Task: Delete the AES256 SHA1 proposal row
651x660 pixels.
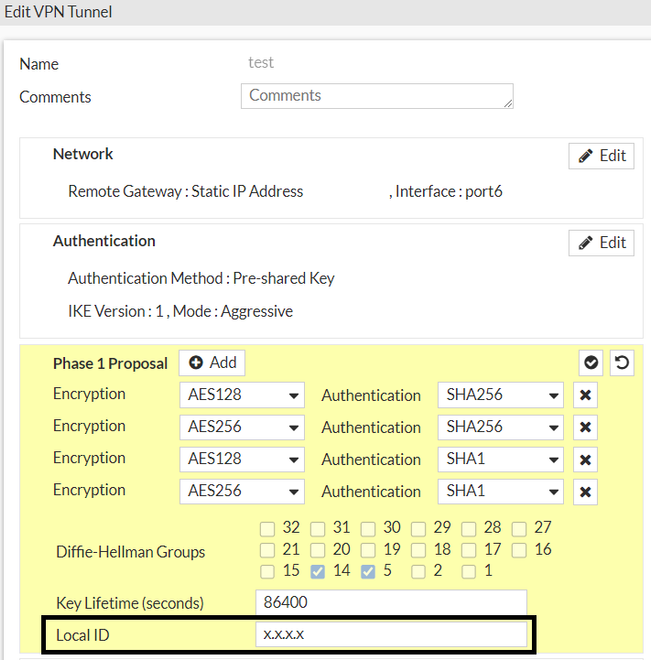Action: point(586,491)
